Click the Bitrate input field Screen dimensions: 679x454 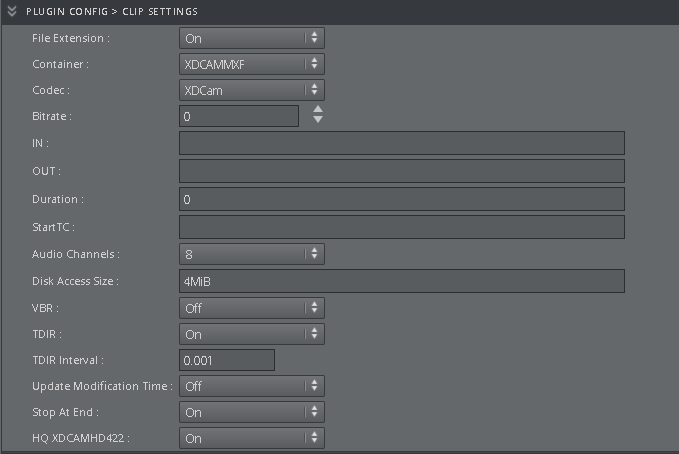coord(239,116)
